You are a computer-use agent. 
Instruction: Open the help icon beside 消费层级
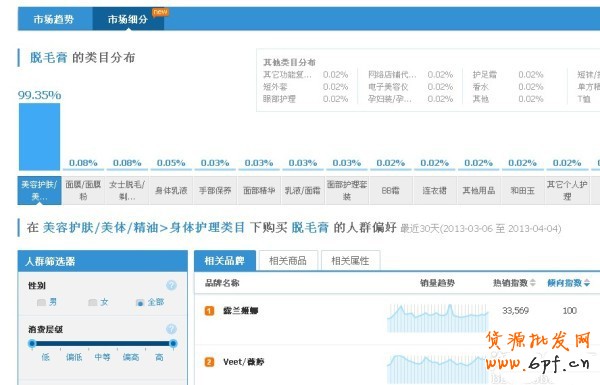pos(171,329)
